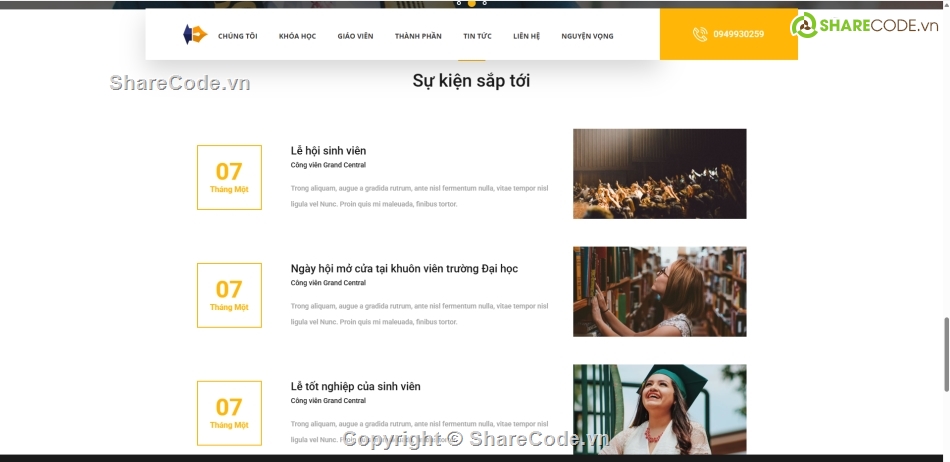Screen dimensions: 950x462
Task: Open the NGUYỆN VỌNG menu item
Action: point(587,36)
